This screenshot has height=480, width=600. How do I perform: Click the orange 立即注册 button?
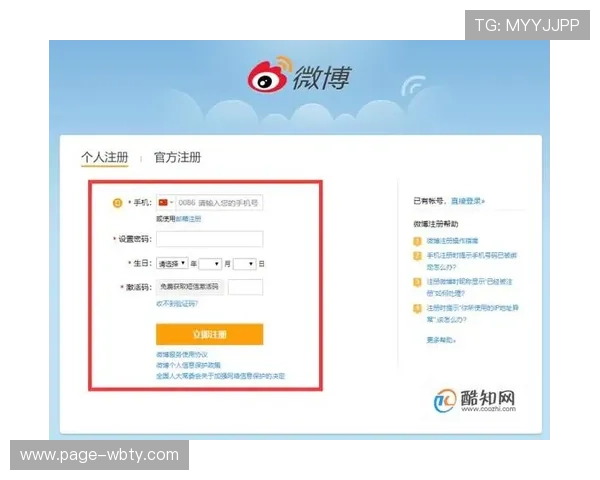tap(209, 334)
